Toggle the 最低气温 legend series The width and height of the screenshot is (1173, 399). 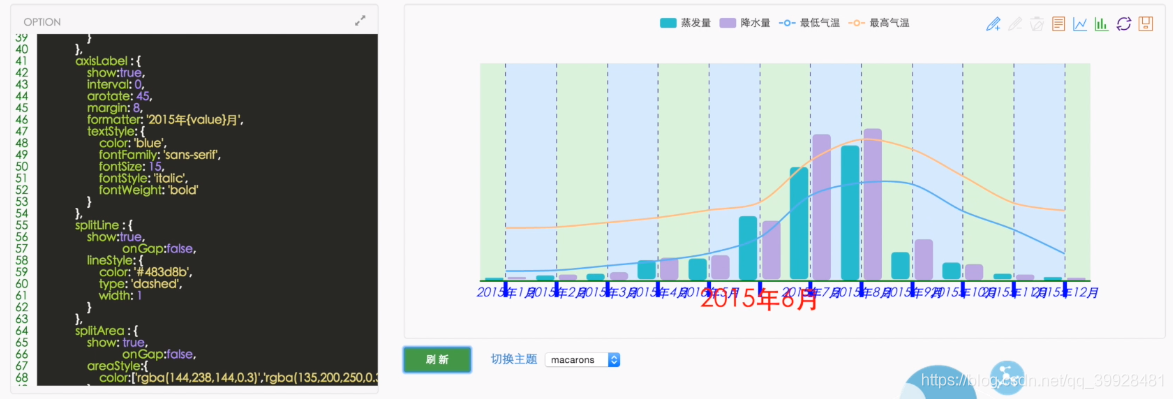(x=809, y=23)
